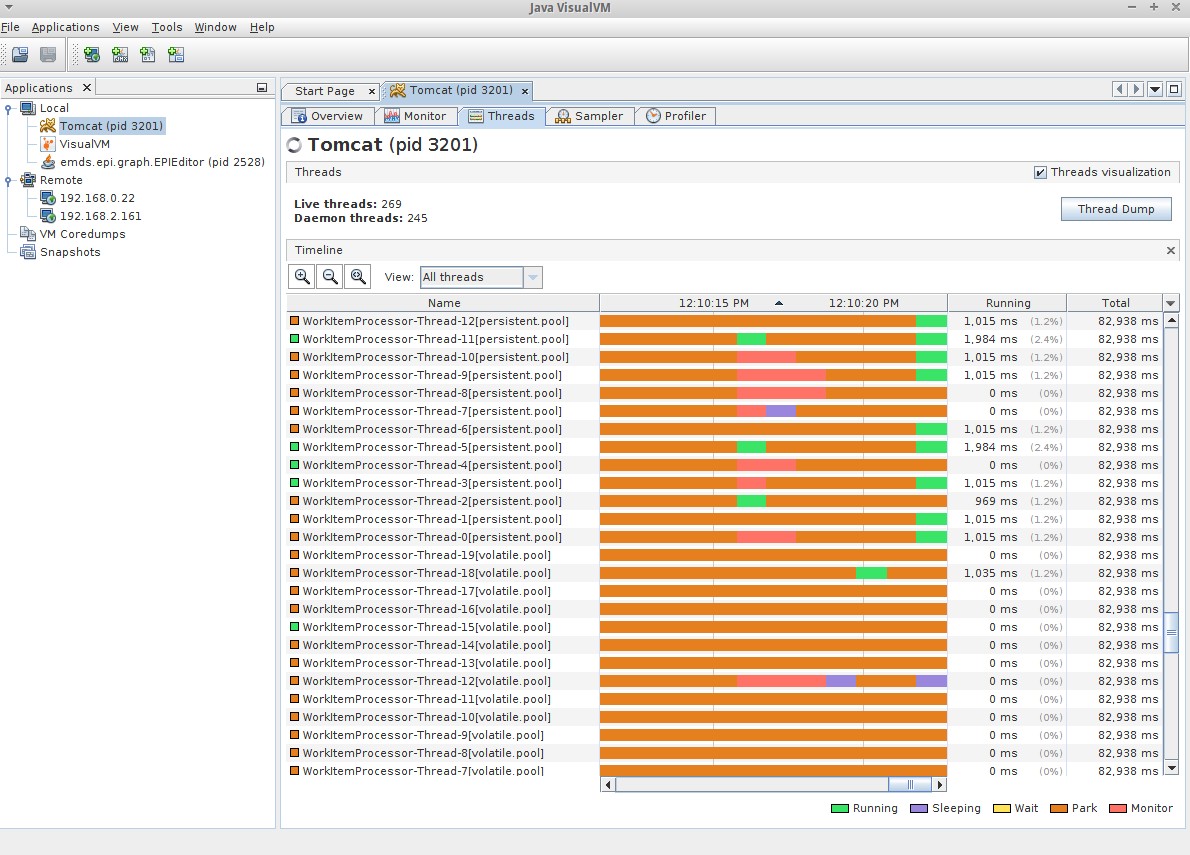The width and height of the screenshot is (1190, 855).
Task: Open the column selector arrow beside Total
Action: 1170,303
